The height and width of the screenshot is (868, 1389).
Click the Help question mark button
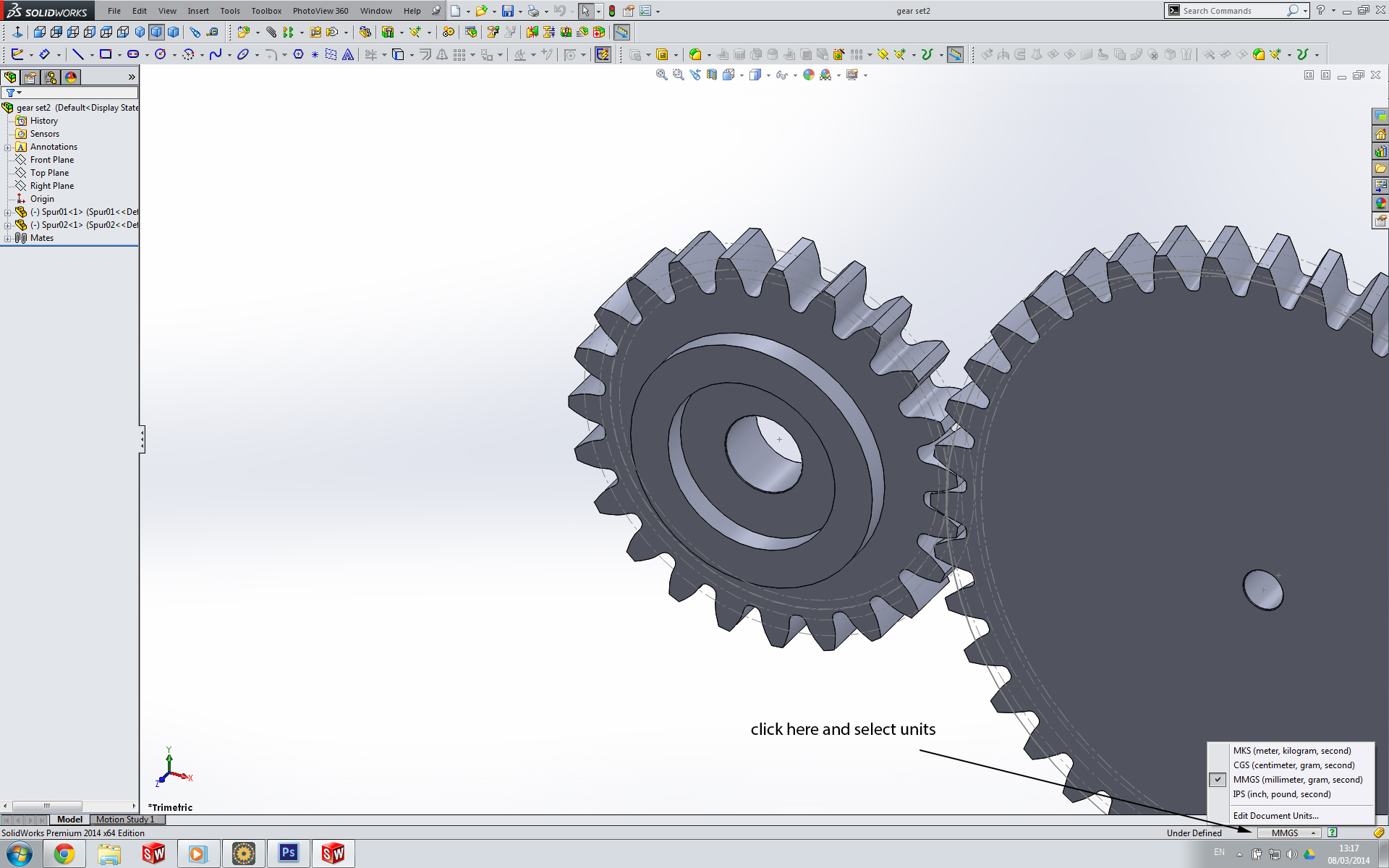pos(1320,11)
